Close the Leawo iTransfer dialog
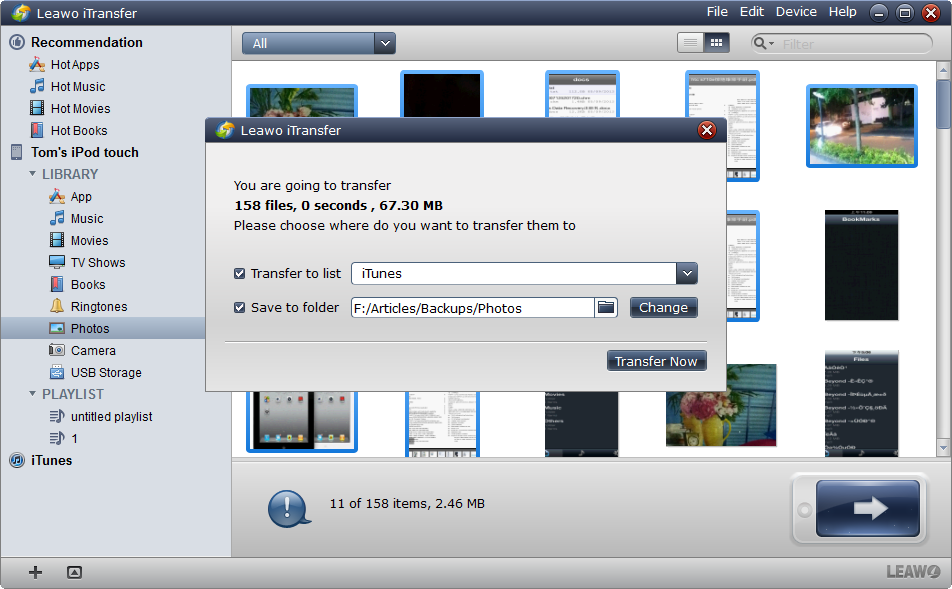The height and width of the screenshot is (589, 952). click(707, 130)
